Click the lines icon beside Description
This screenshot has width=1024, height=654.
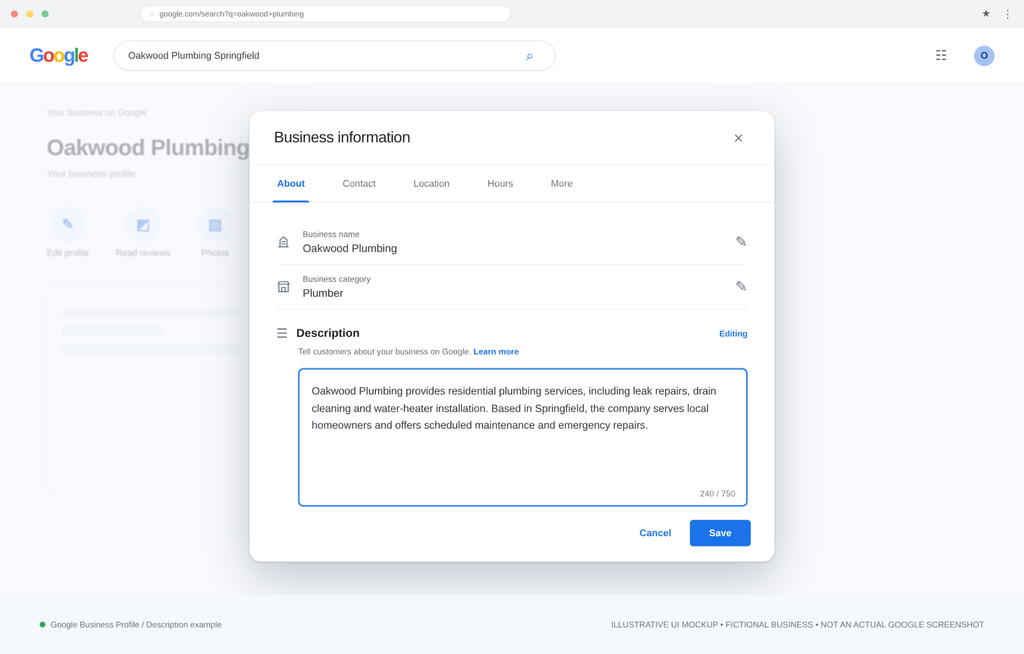tap(282, 333)
